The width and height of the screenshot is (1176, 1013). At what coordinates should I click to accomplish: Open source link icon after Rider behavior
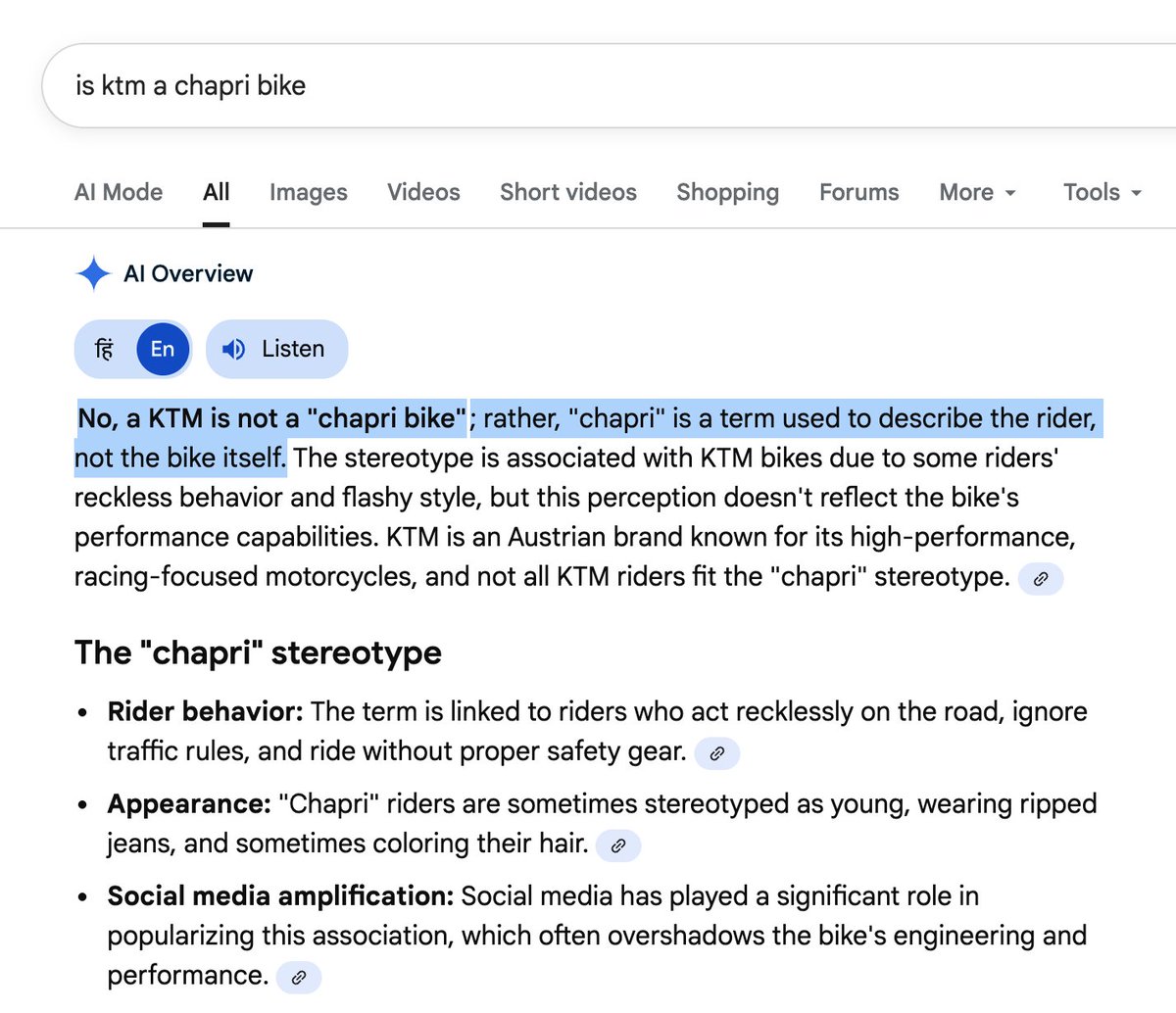(x=716, y=753)
